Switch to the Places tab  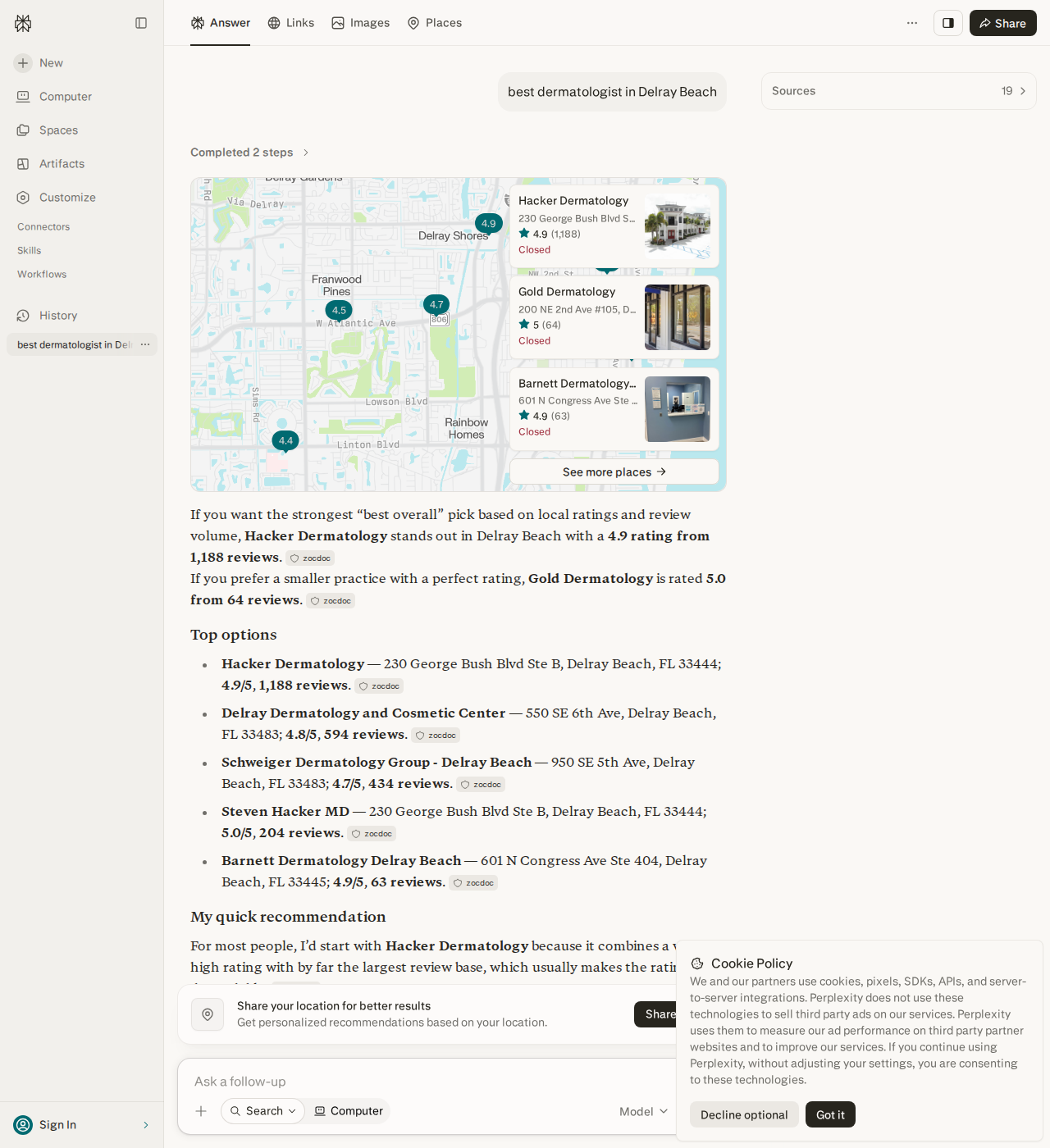435,23
